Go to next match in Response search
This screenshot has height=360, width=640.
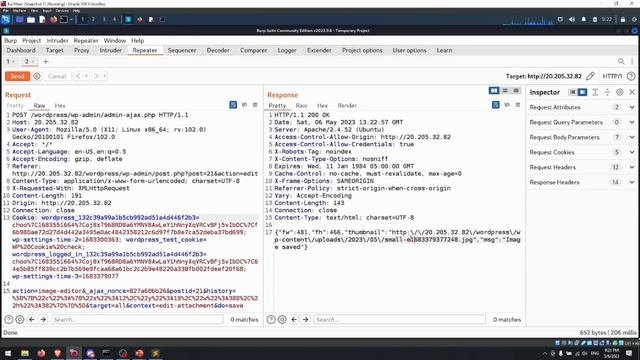point(305,320)
